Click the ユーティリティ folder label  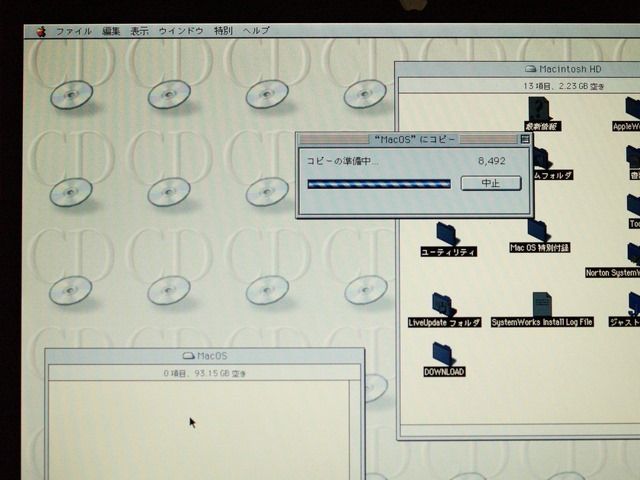(x=449, y=252)
